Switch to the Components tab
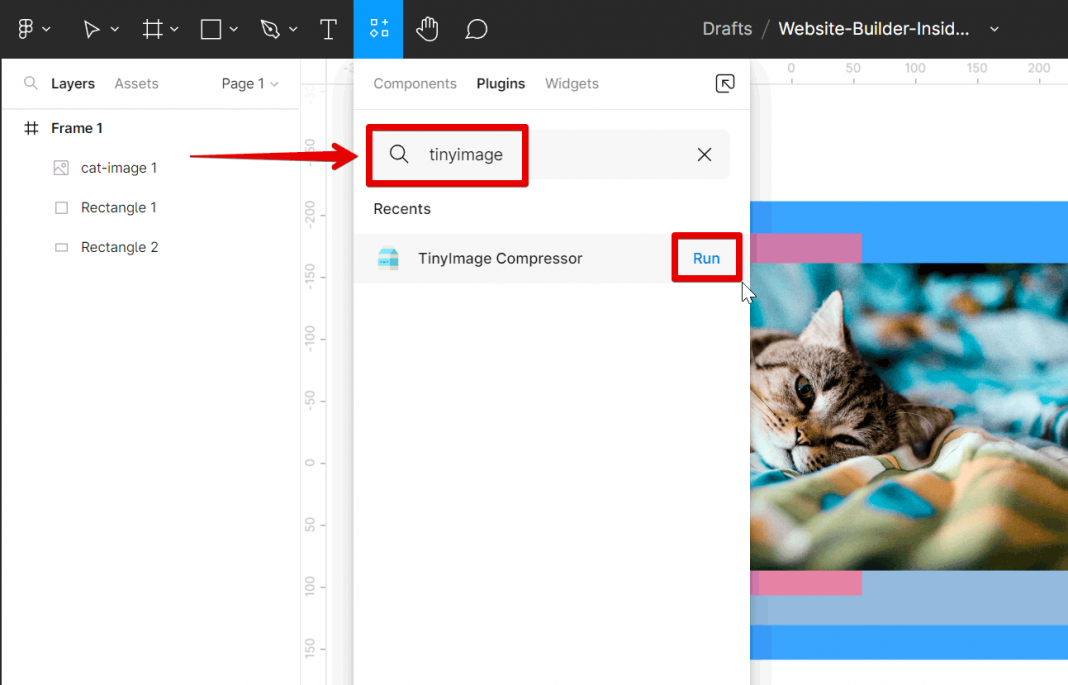 coord(415,84)
